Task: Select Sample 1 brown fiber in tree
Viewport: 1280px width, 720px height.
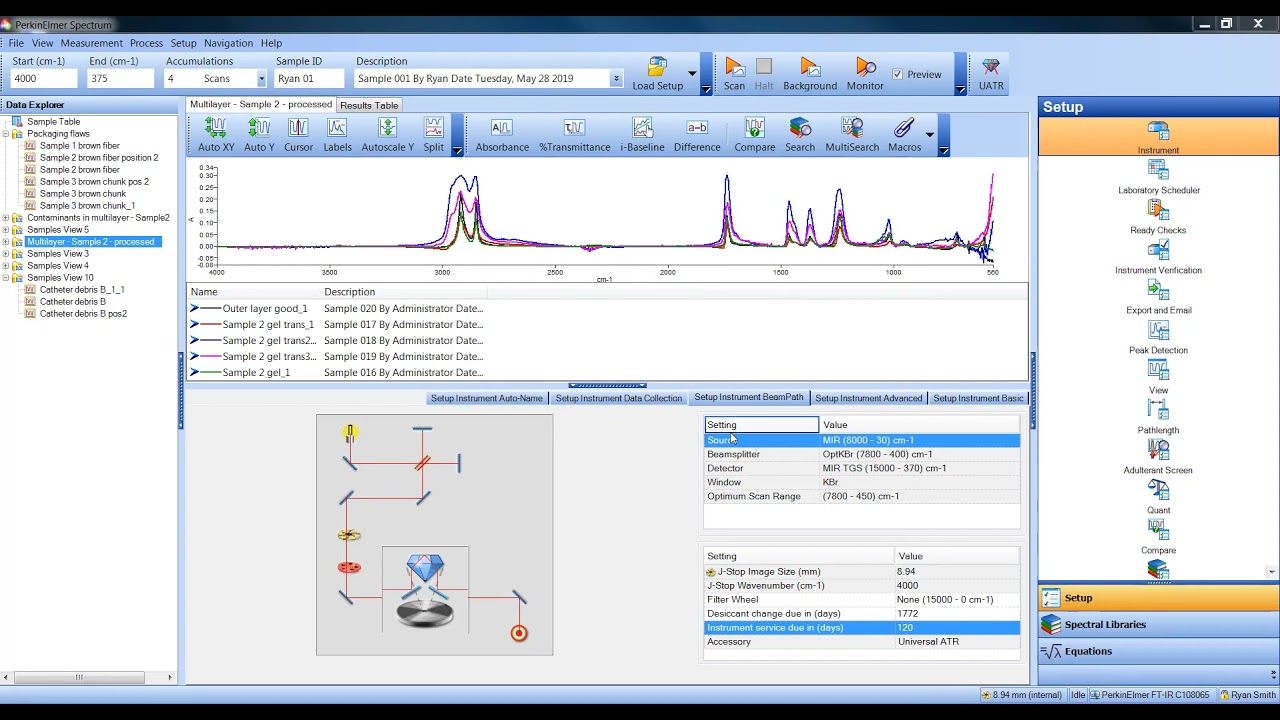Action: pyautogui.click(x=79, y=146)
